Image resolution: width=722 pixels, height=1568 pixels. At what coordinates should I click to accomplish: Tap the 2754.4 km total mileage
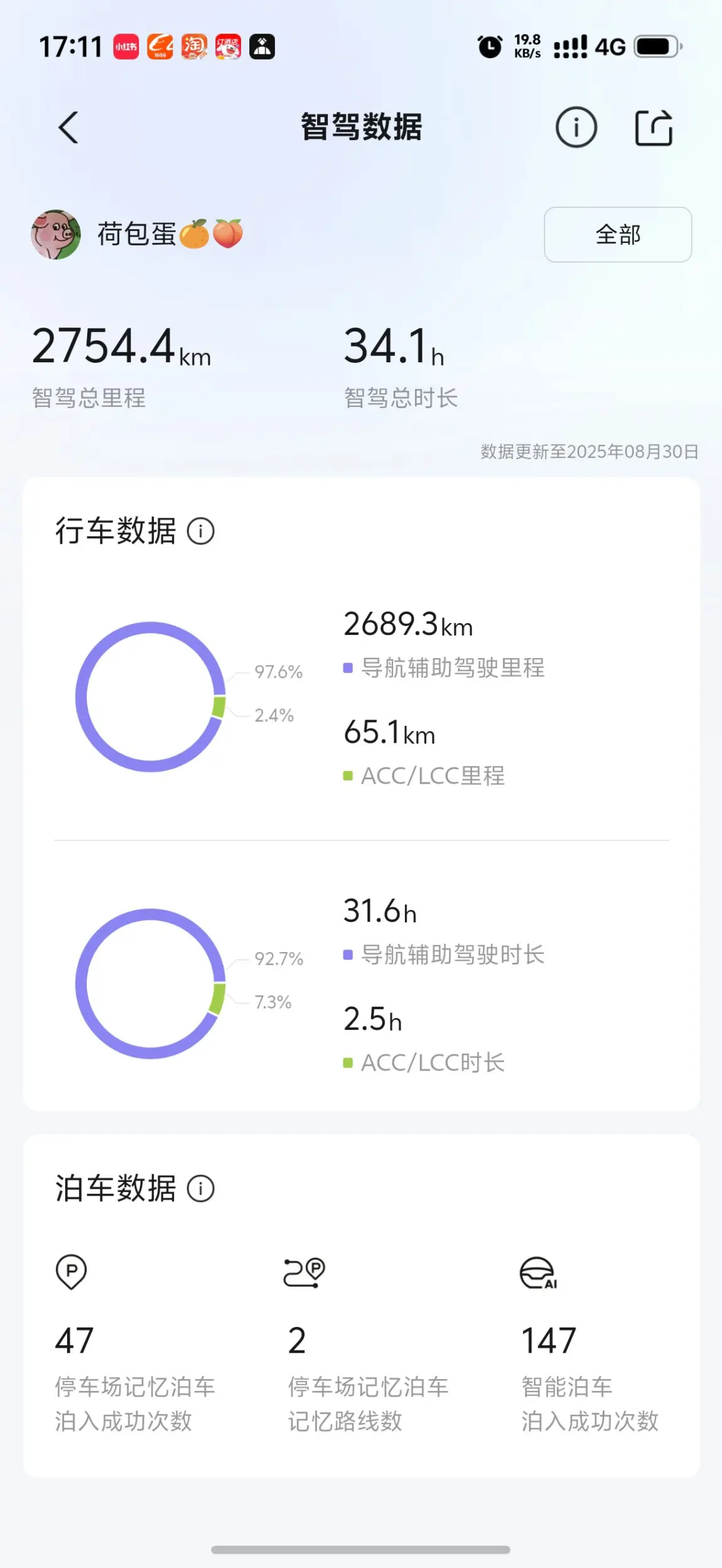(x=122, y=346)
